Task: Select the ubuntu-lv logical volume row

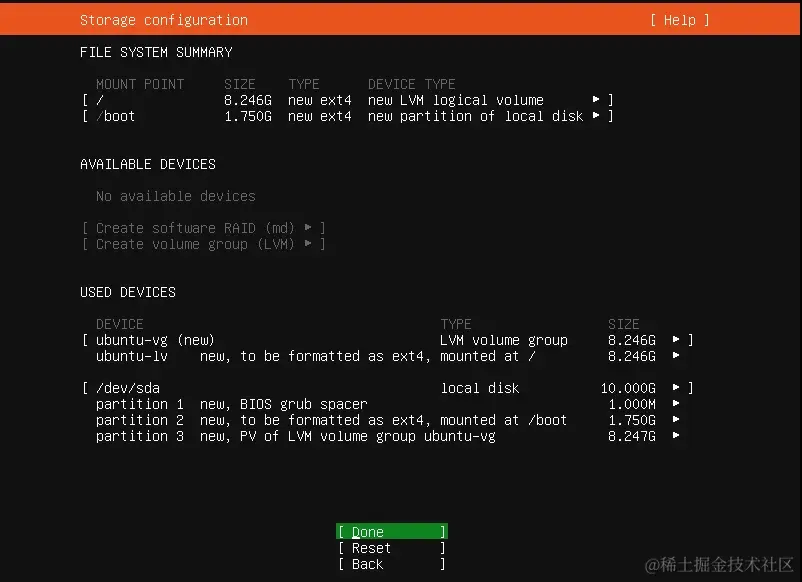Action: pyautogui.click(x=389, y=356)
